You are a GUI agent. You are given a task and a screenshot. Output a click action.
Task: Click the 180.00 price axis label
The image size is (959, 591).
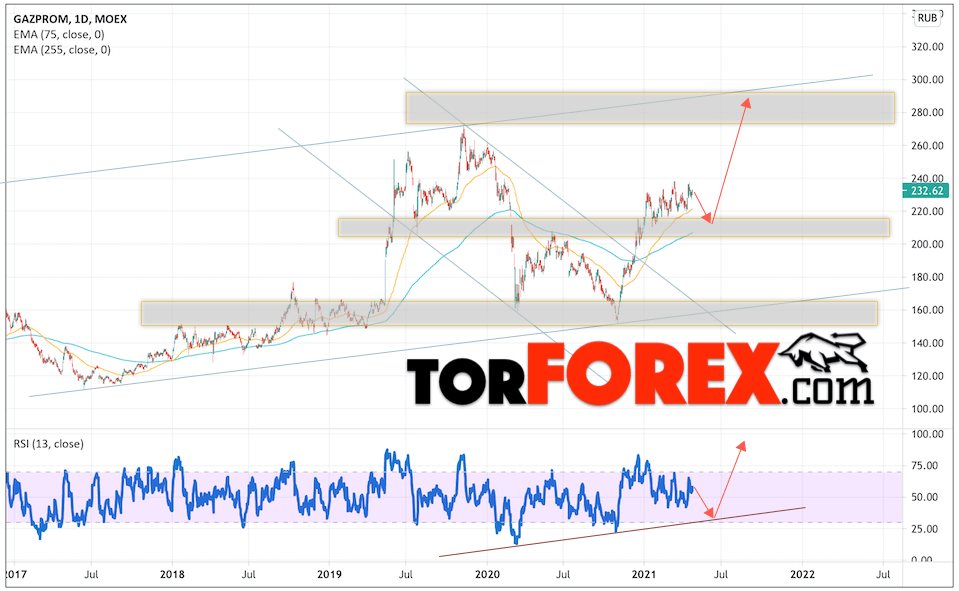click(927, 277)
